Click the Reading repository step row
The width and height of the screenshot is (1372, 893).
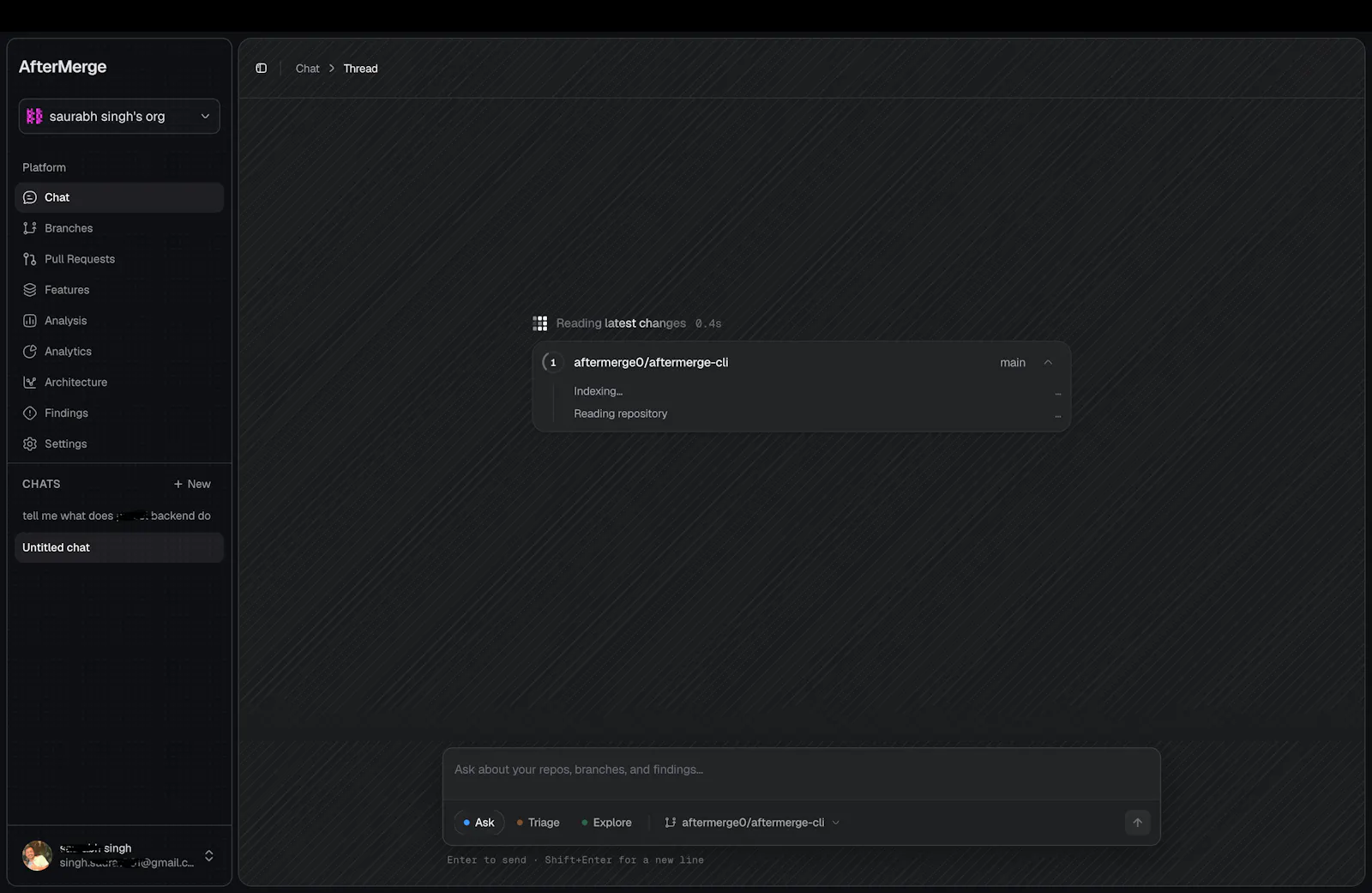[817, 413]
